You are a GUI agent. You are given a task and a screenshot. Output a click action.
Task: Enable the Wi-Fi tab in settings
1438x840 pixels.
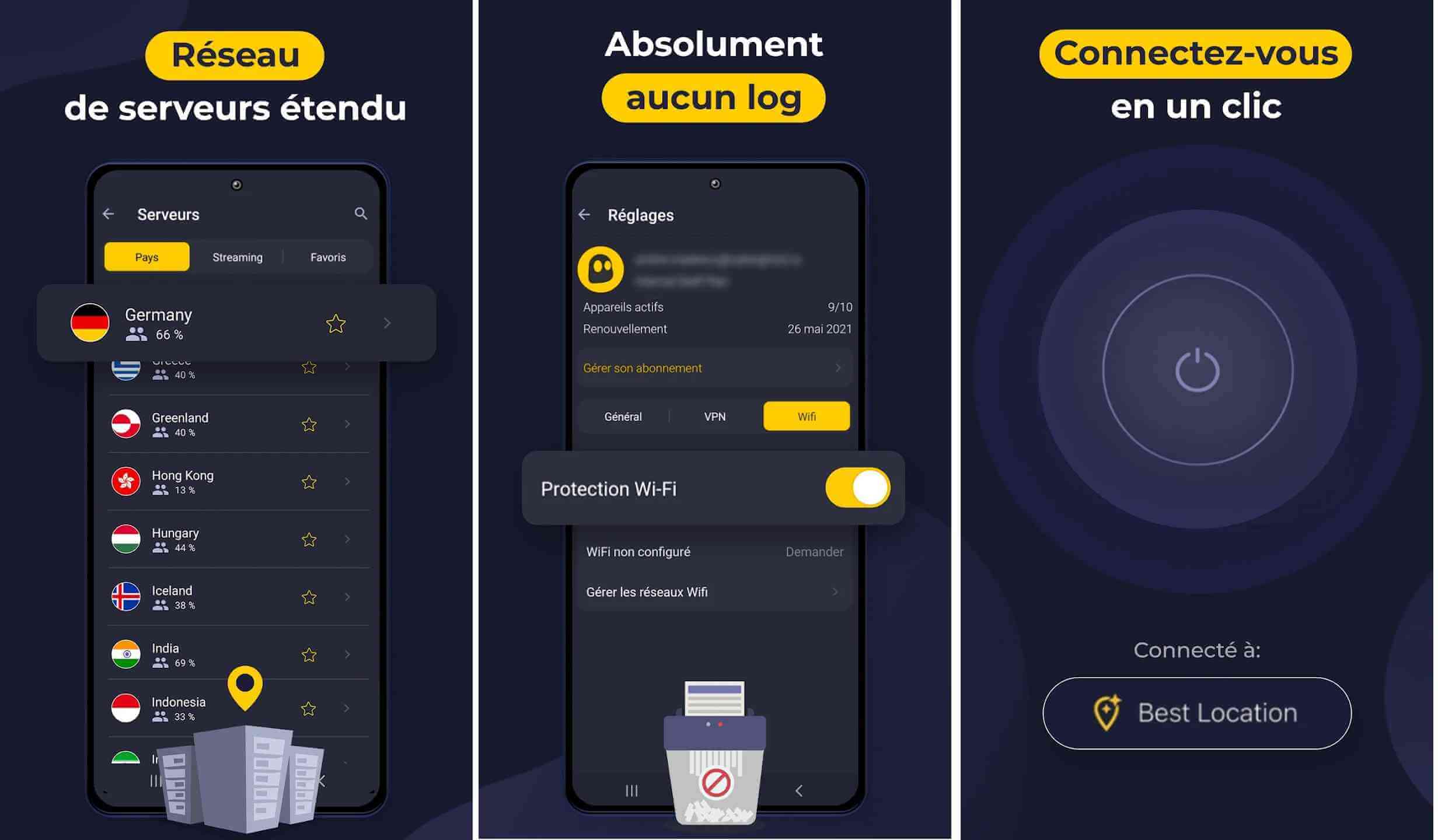pyautogui.click(x=807, y=416)
